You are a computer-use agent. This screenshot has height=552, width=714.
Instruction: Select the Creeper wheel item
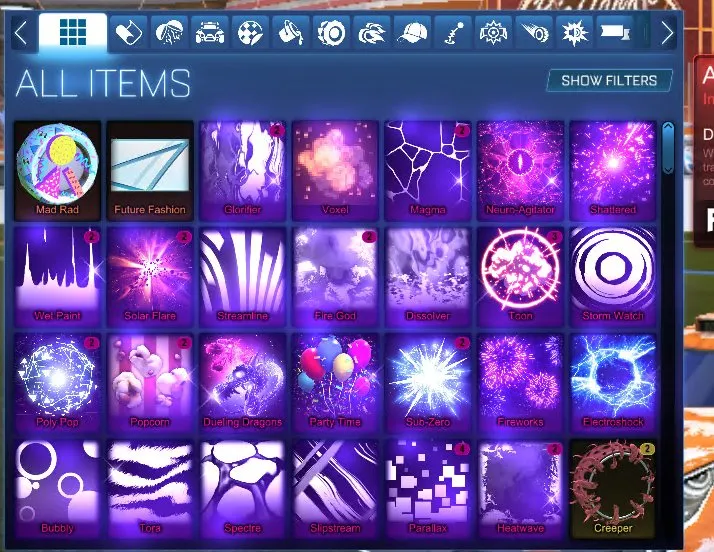(613, 489)
